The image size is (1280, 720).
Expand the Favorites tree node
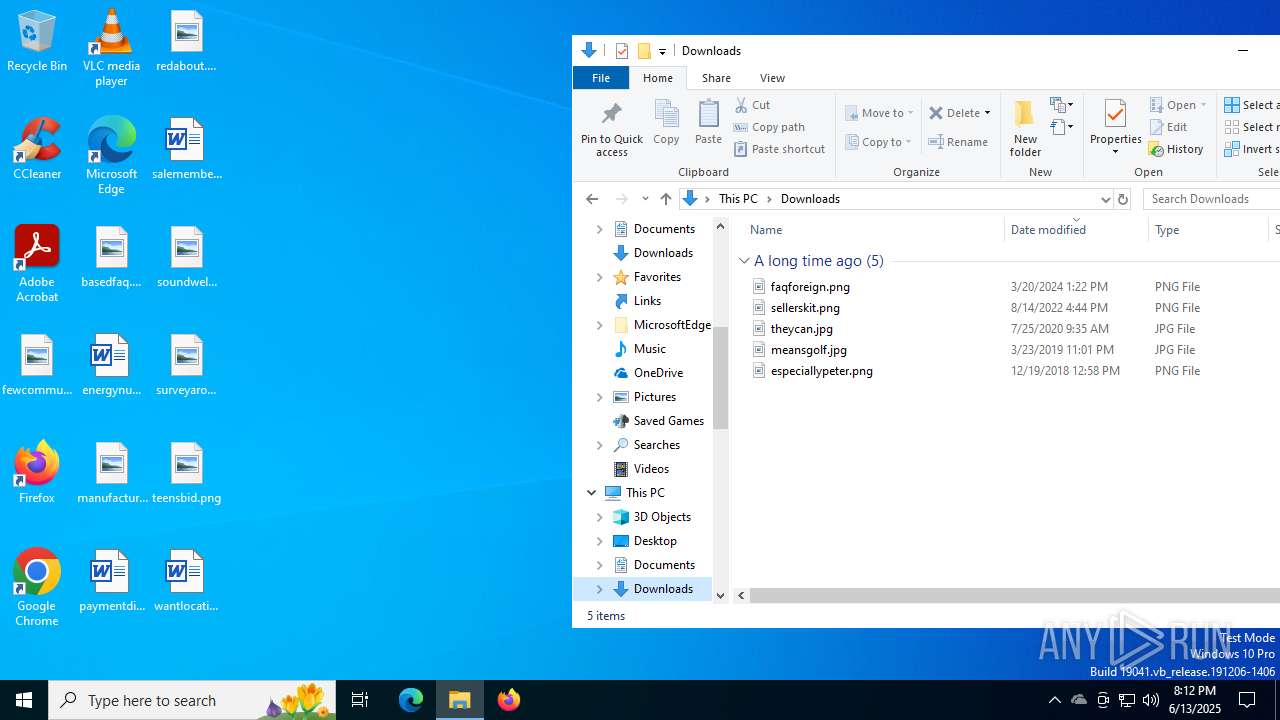[x=600, y=277]
